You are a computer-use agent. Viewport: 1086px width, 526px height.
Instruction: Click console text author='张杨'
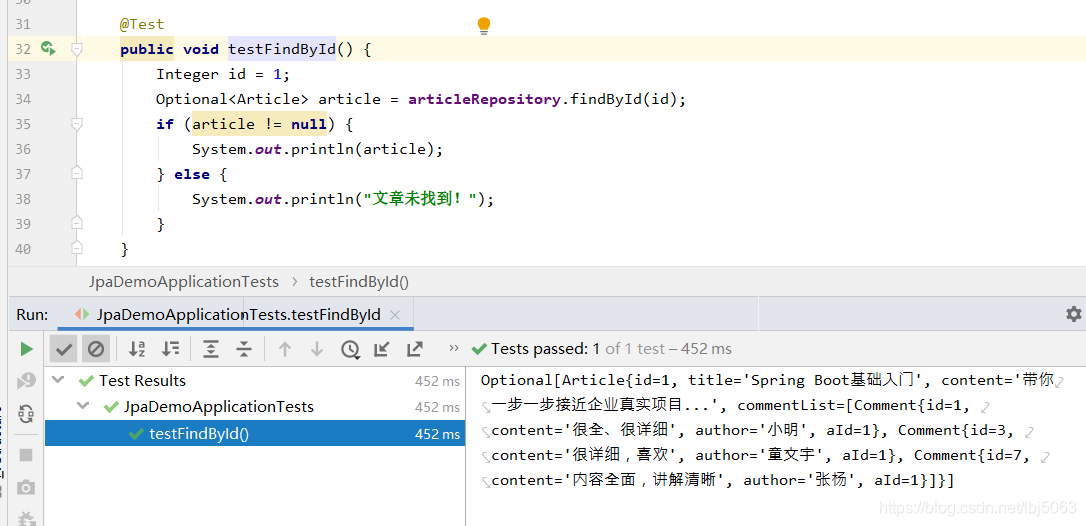[801, 480]
